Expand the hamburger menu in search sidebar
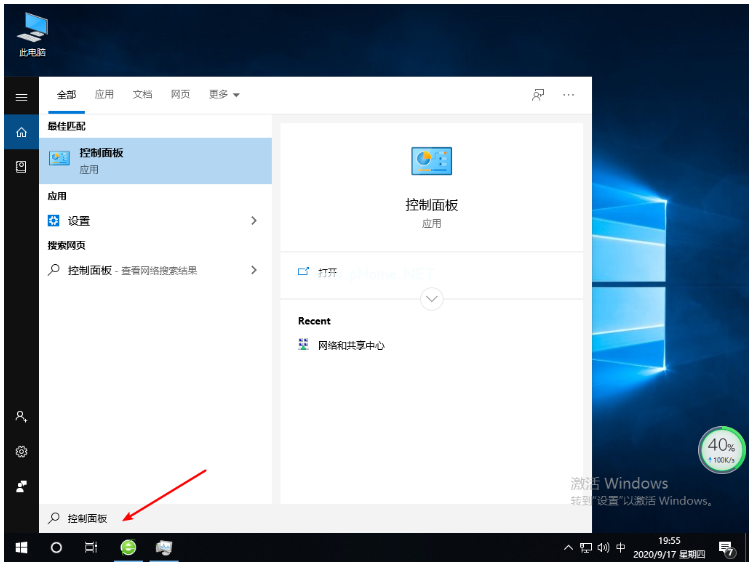Screen dimensions: 756x566 click(x=21, y=97)
